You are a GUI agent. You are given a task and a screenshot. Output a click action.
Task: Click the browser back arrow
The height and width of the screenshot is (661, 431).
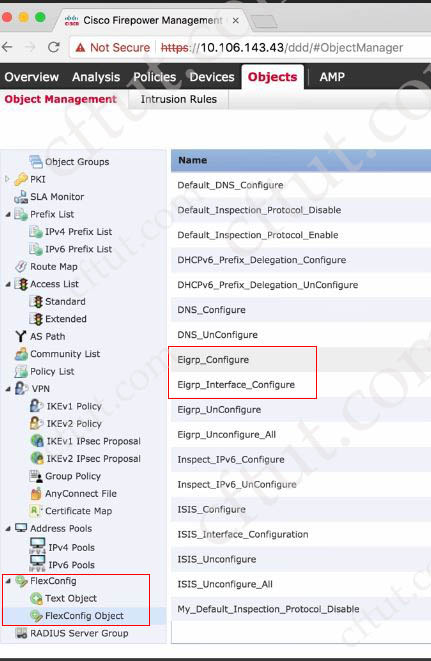click(7, 47)
